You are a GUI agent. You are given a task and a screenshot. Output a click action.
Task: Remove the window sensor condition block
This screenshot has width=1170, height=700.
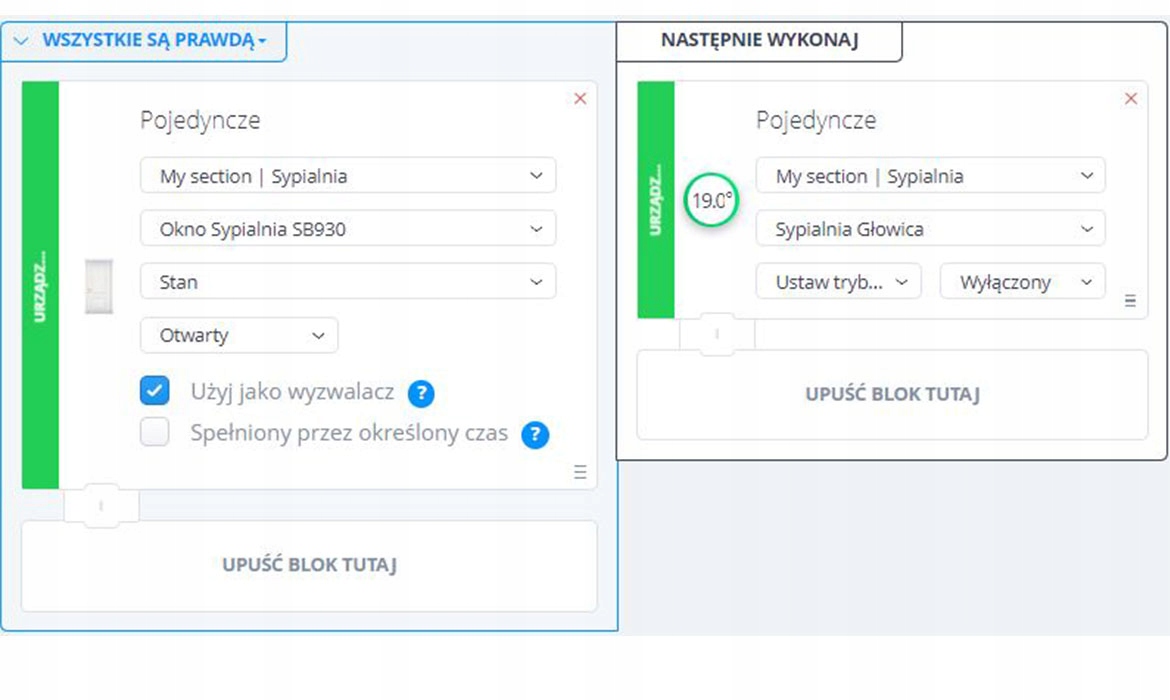580,99
